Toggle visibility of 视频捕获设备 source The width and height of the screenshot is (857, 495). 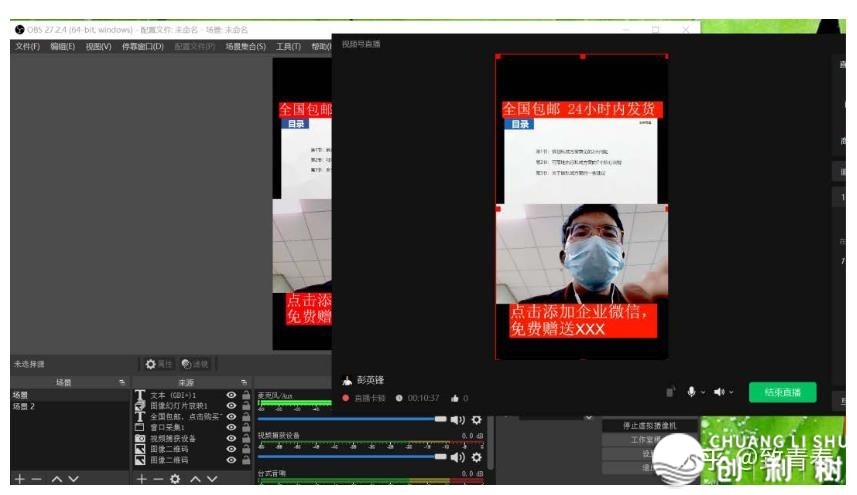(x=231, y=438)
